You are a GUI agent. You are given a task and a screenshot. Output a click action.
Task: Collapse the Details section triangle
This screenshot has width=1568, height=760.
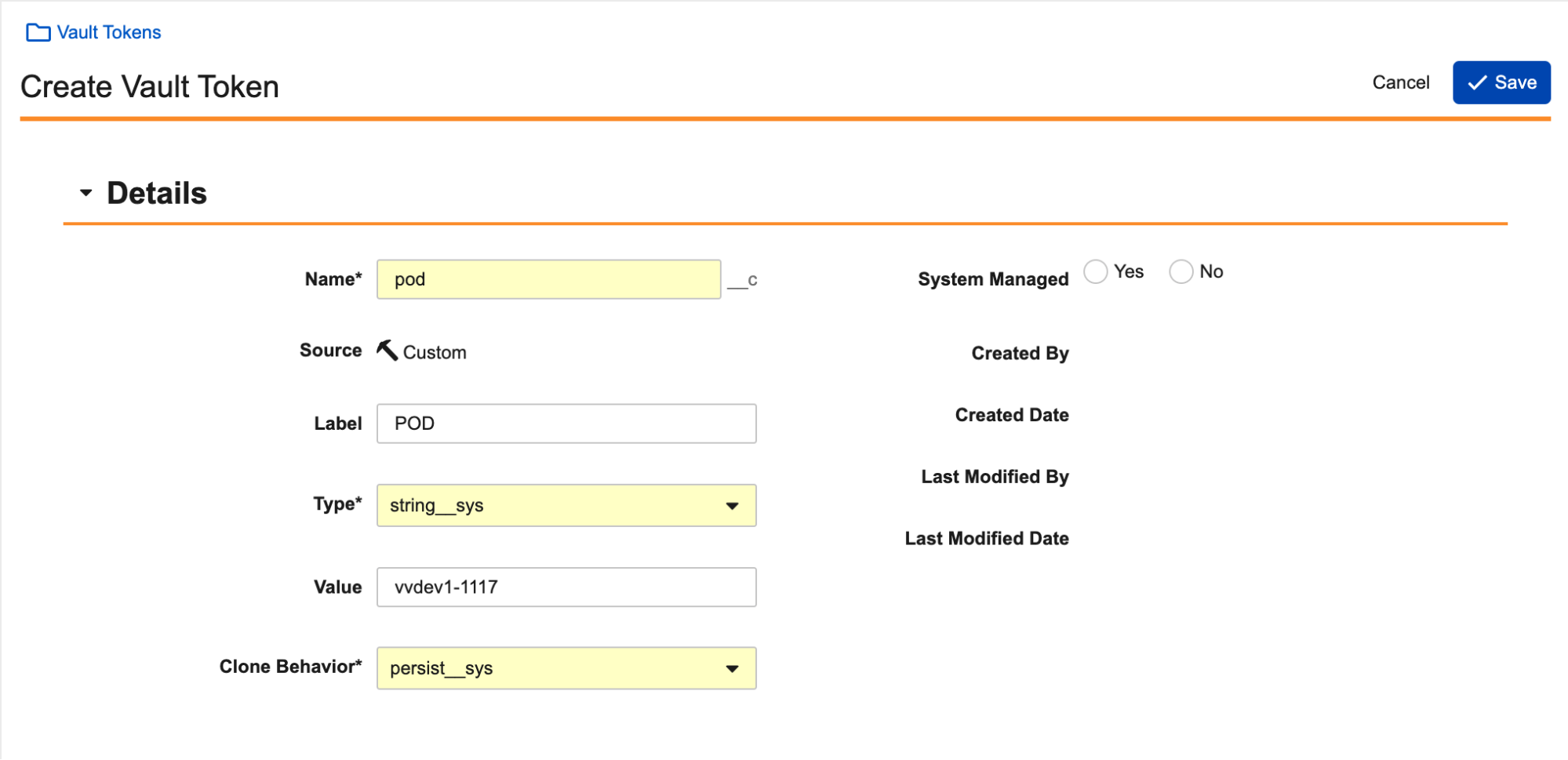[85, 193]
